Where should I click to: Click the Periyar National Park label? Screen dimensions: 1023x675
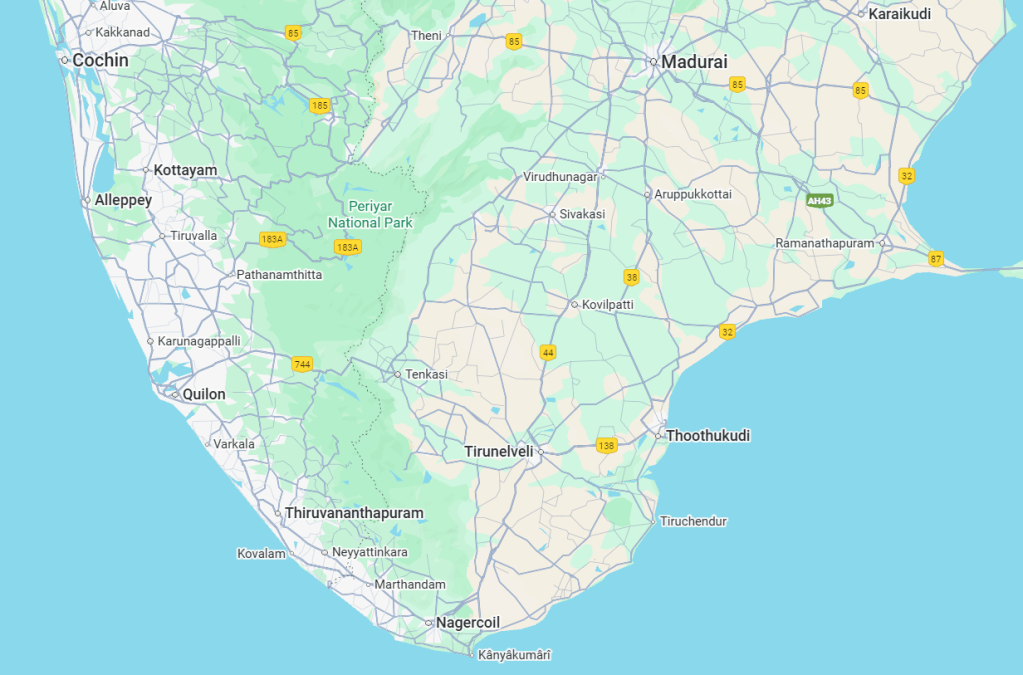(x=370, y=214)
